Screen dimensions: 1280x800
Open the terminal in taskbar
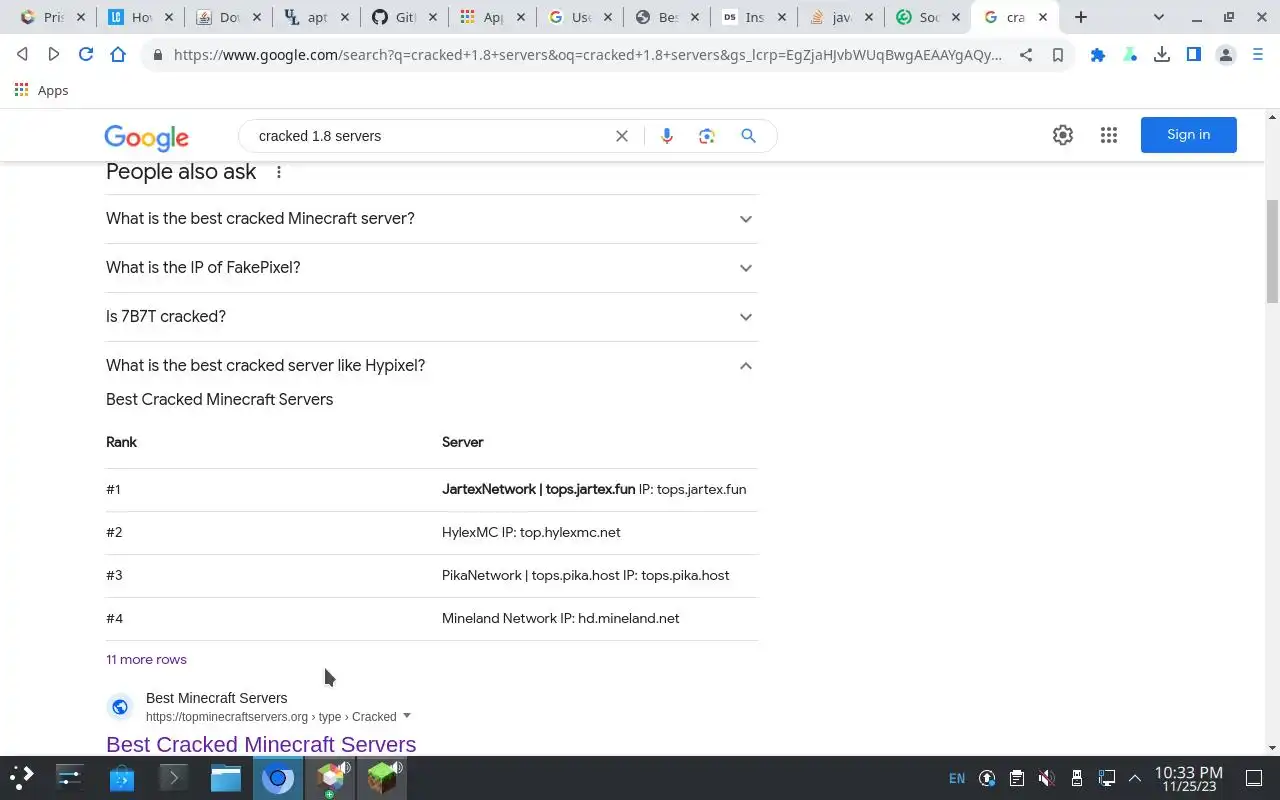(x=174, y=777)
